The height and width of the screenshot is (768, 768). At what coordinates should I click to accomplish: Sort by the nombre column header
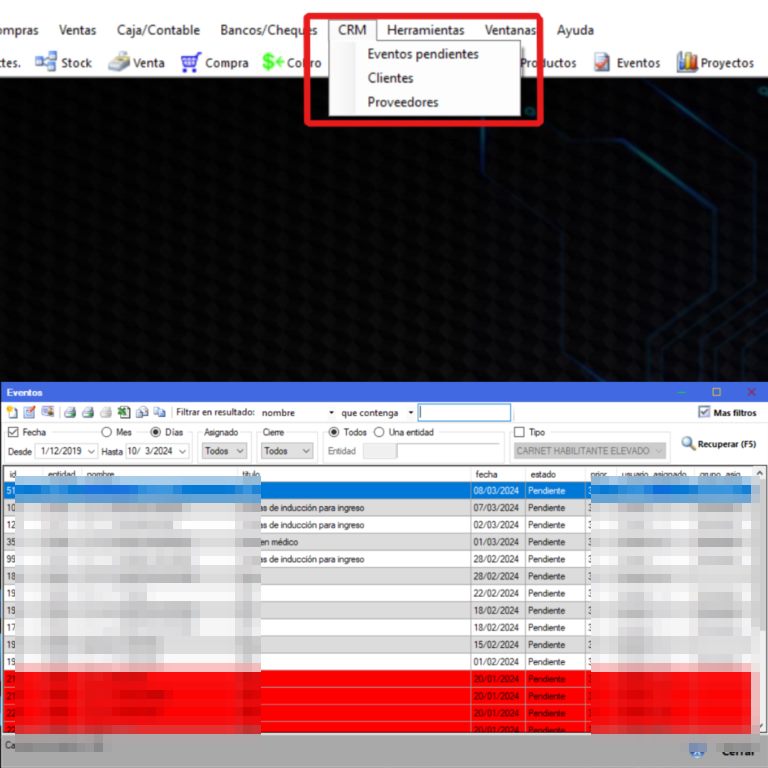[x=160, y=474]
